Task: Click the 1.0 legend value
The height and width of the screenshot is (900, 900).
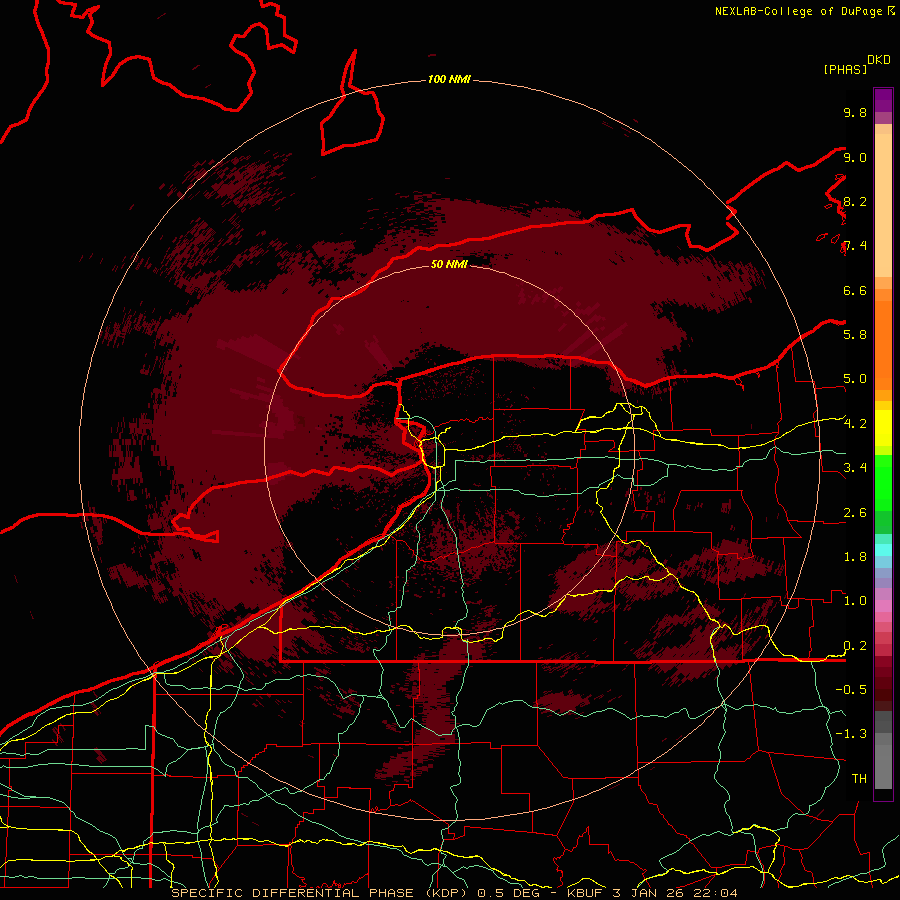Action: [855, 600]
